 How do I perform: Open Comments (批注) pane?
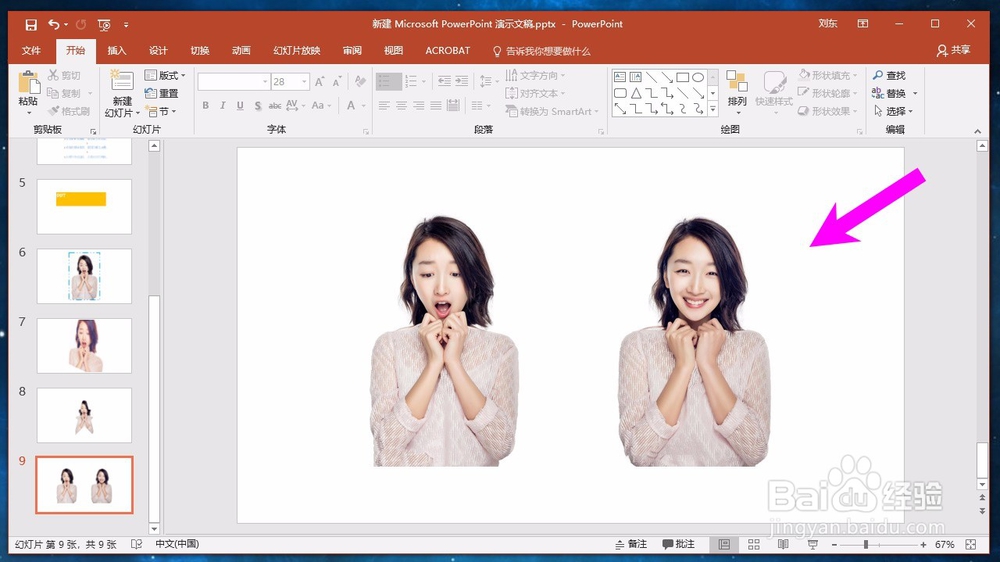678,544
